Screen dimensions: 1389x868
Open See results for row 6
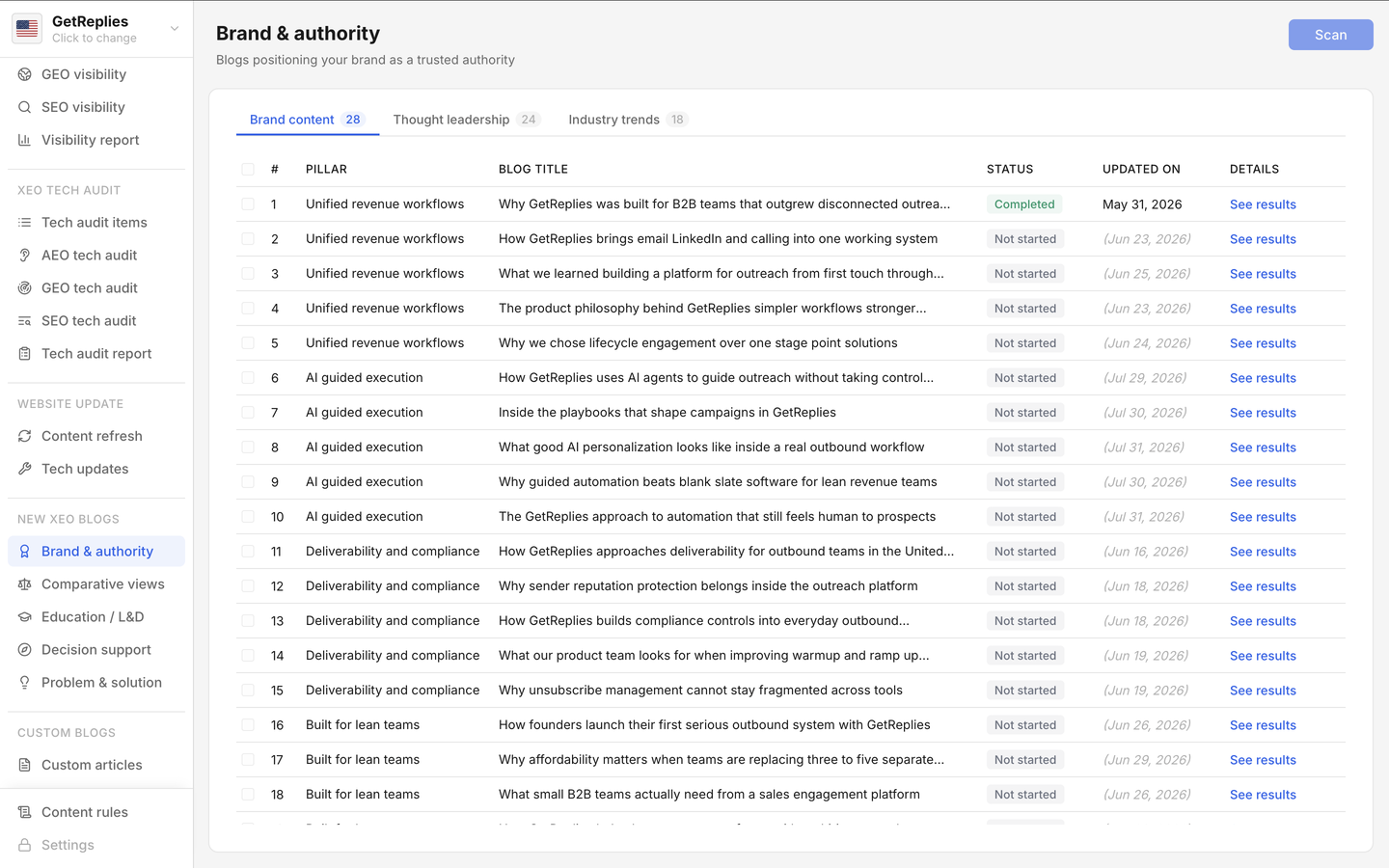pos(1263,378)
